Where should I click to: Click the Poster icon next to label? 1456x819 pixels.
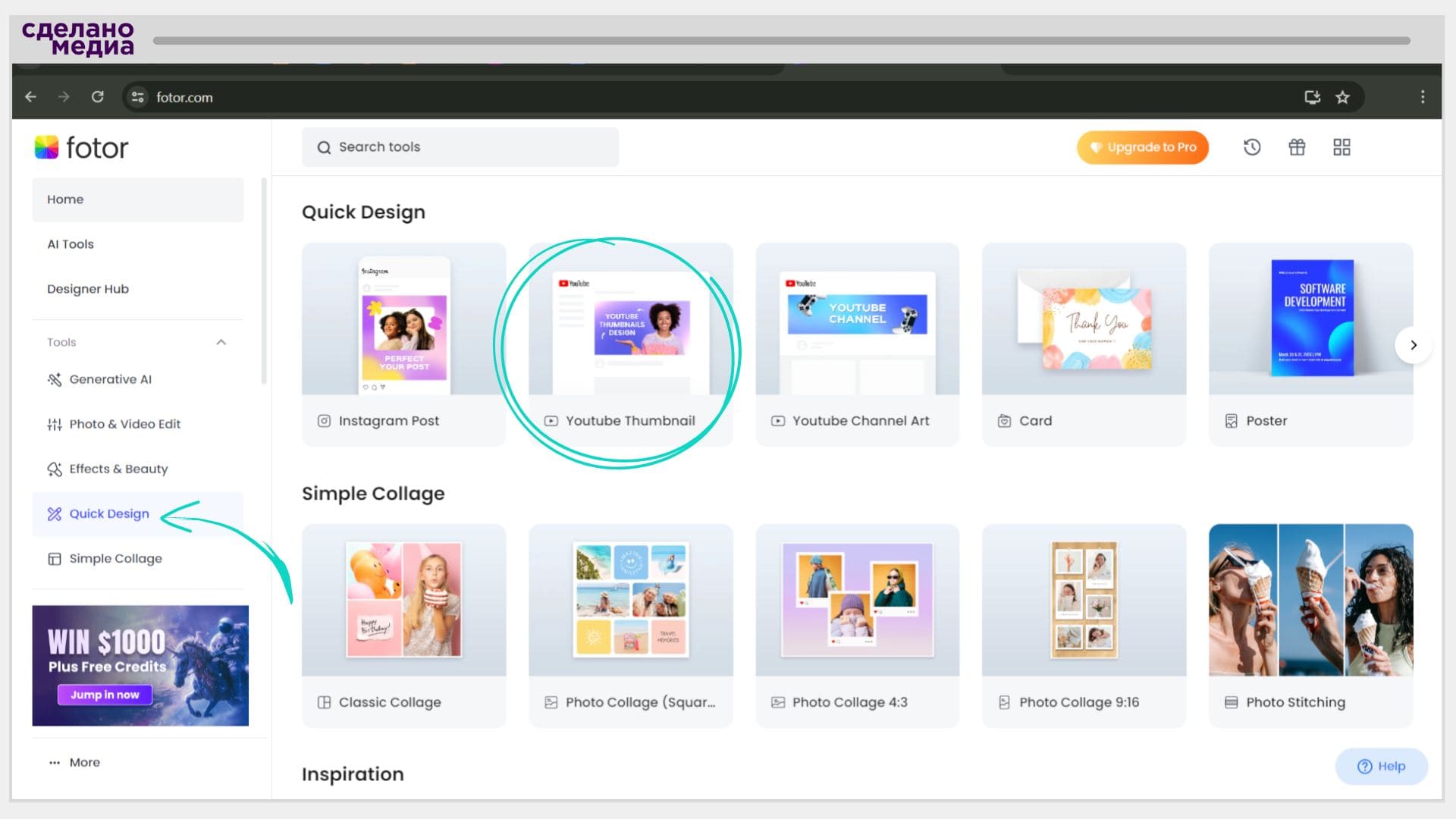coord(1231,421)
